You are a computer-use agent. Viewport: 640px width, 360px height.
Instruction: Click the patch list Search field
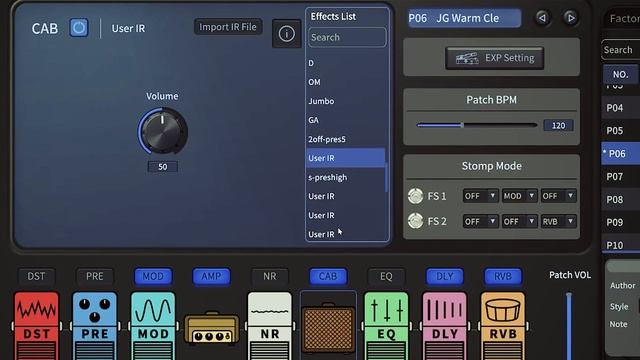pyautogui.click(x=621, y=50)
